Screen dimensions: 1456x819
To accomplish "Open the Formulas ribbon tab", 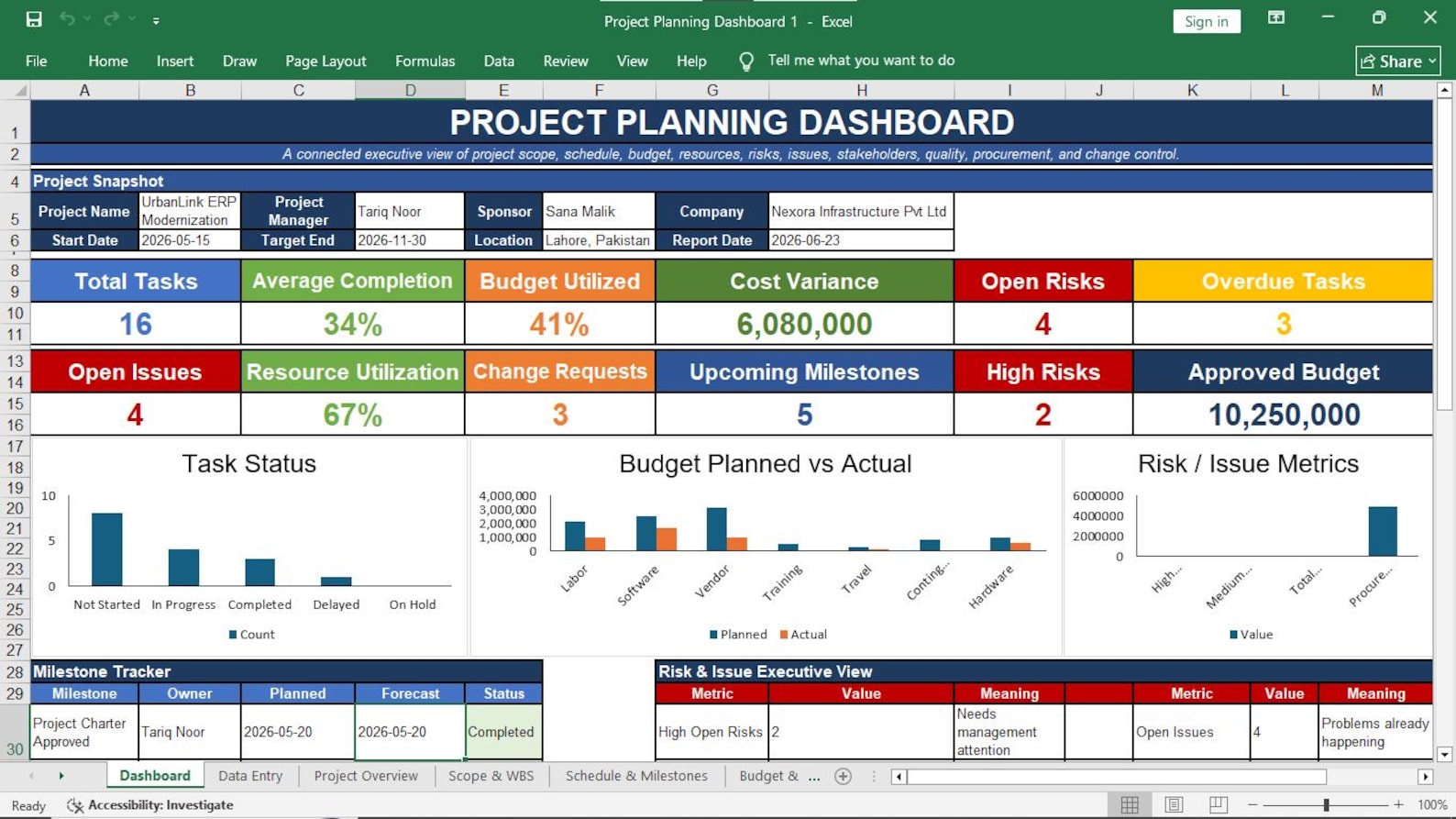I will tap(425, 61).
